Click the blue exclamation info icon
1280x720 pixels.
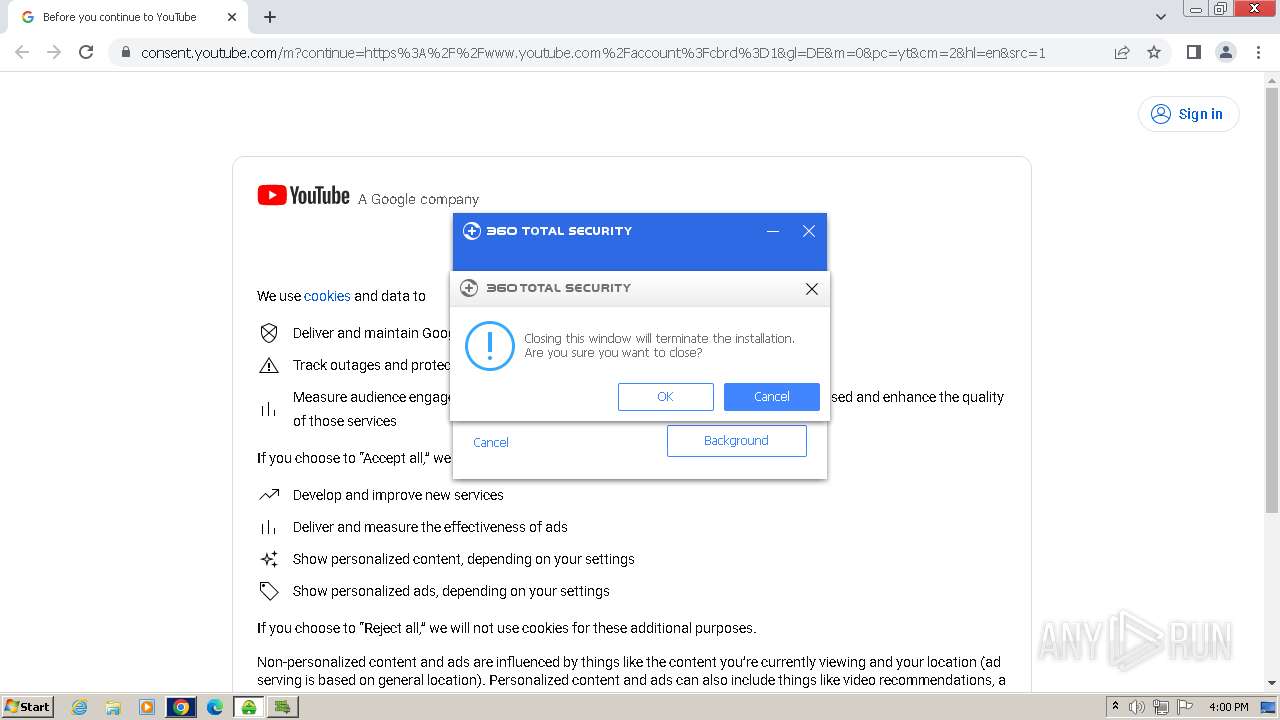(x=490, y=346)
